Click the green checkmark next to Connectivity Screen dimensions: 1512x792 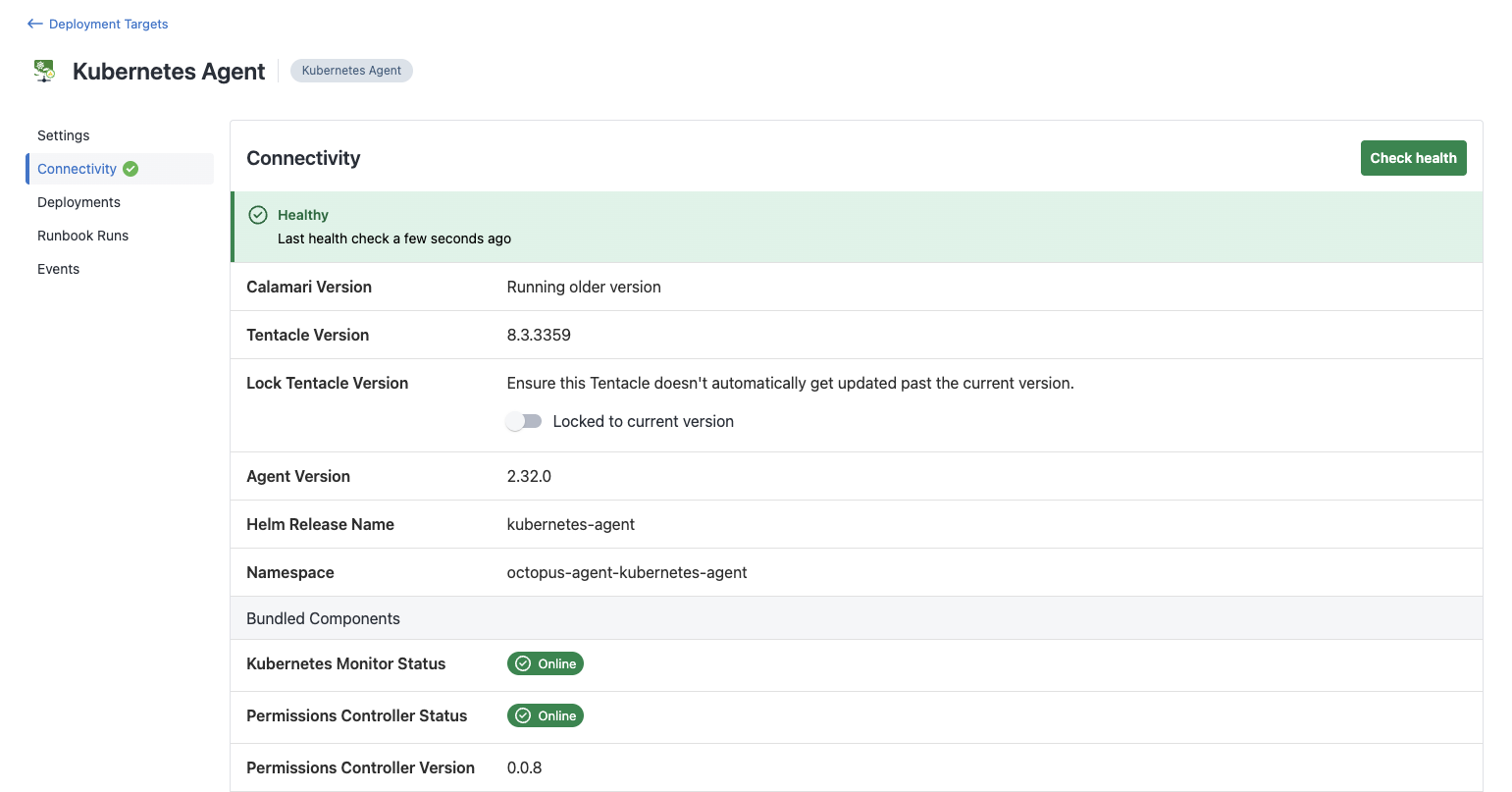tap(129, 168)
